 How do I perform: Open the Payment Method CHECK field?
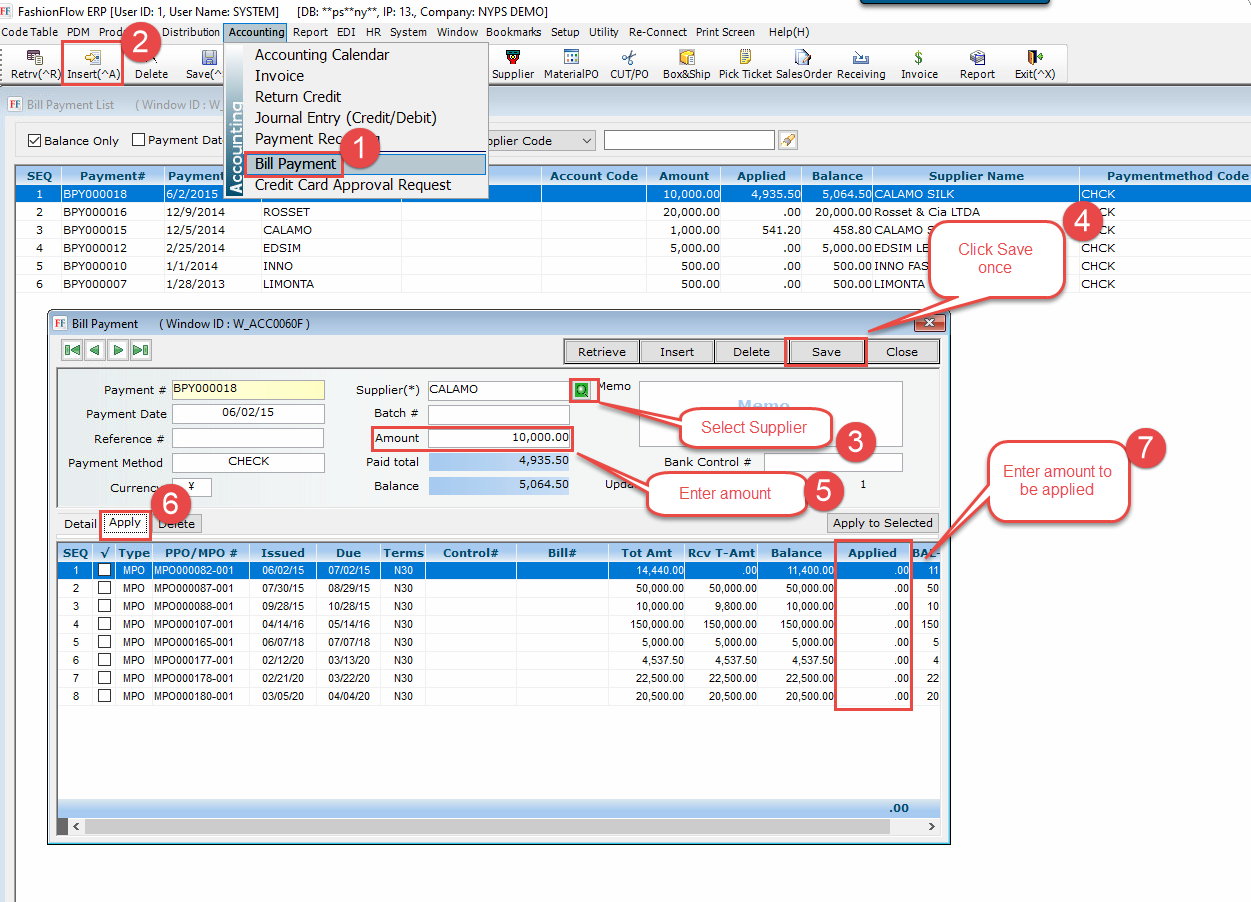coord(248,462)
